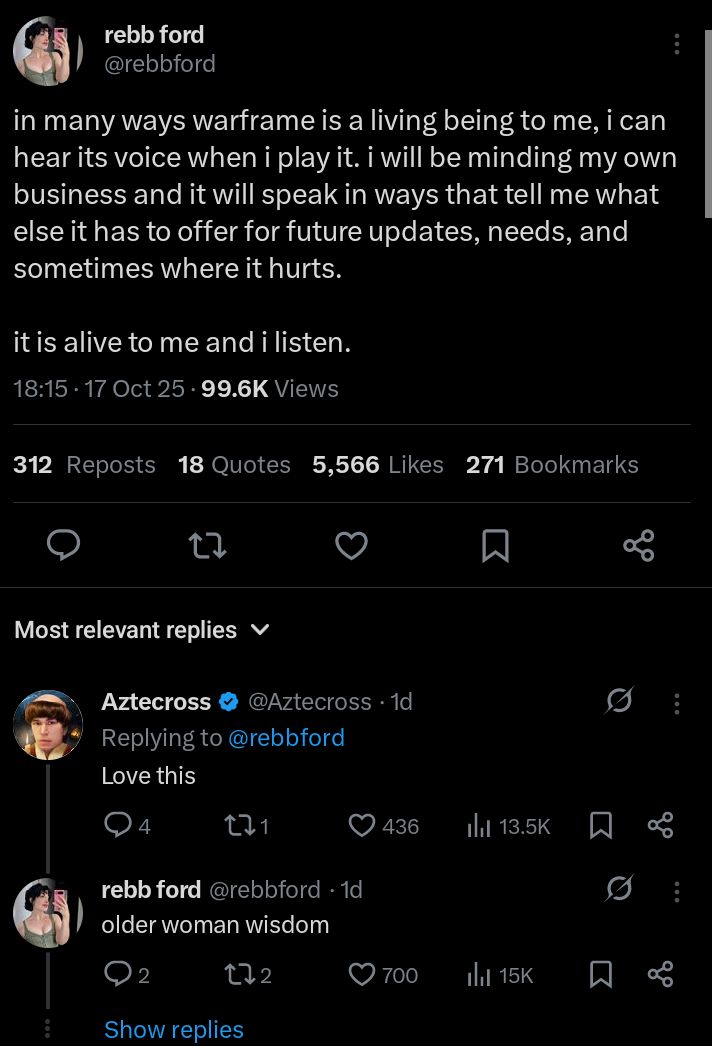Open three-dot menu on Aztecross reply
The image size is (712, 1046).
tap(677, 703)
